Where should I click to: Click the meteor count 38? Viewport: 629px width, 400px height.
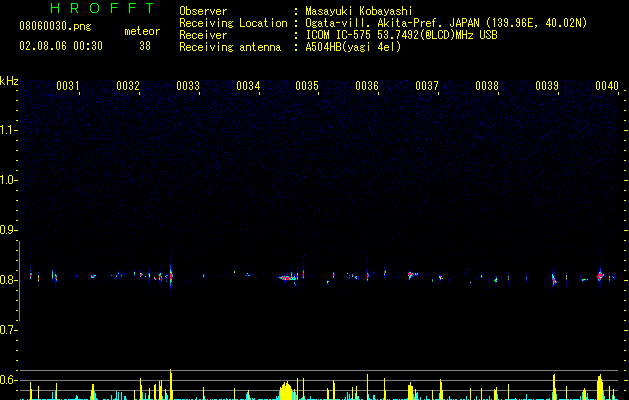(145, 46)
